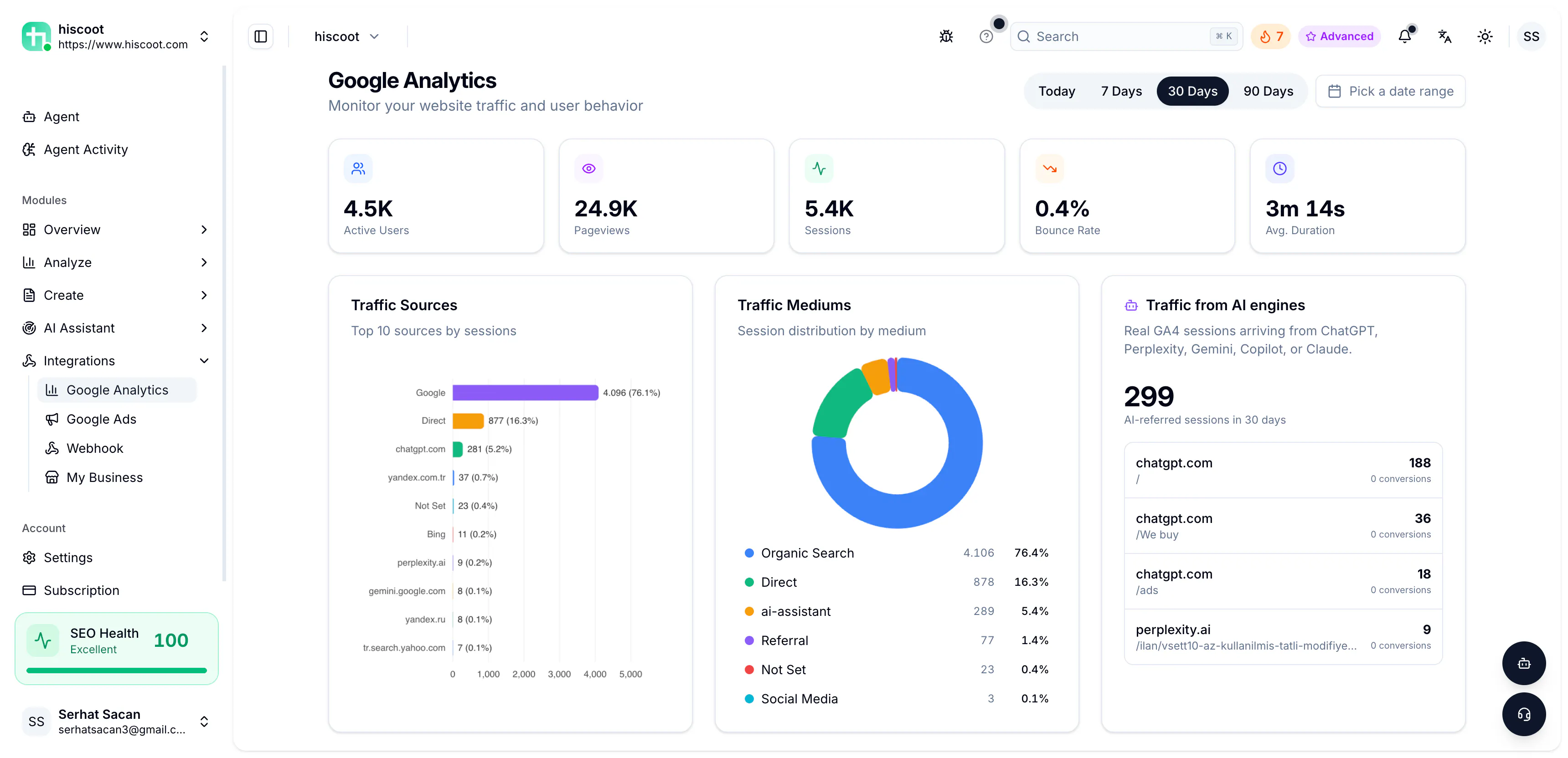Click the Bounce Rate trend icon
The width and height of the screenshot is (1568, 758).
pos(1049,169)
